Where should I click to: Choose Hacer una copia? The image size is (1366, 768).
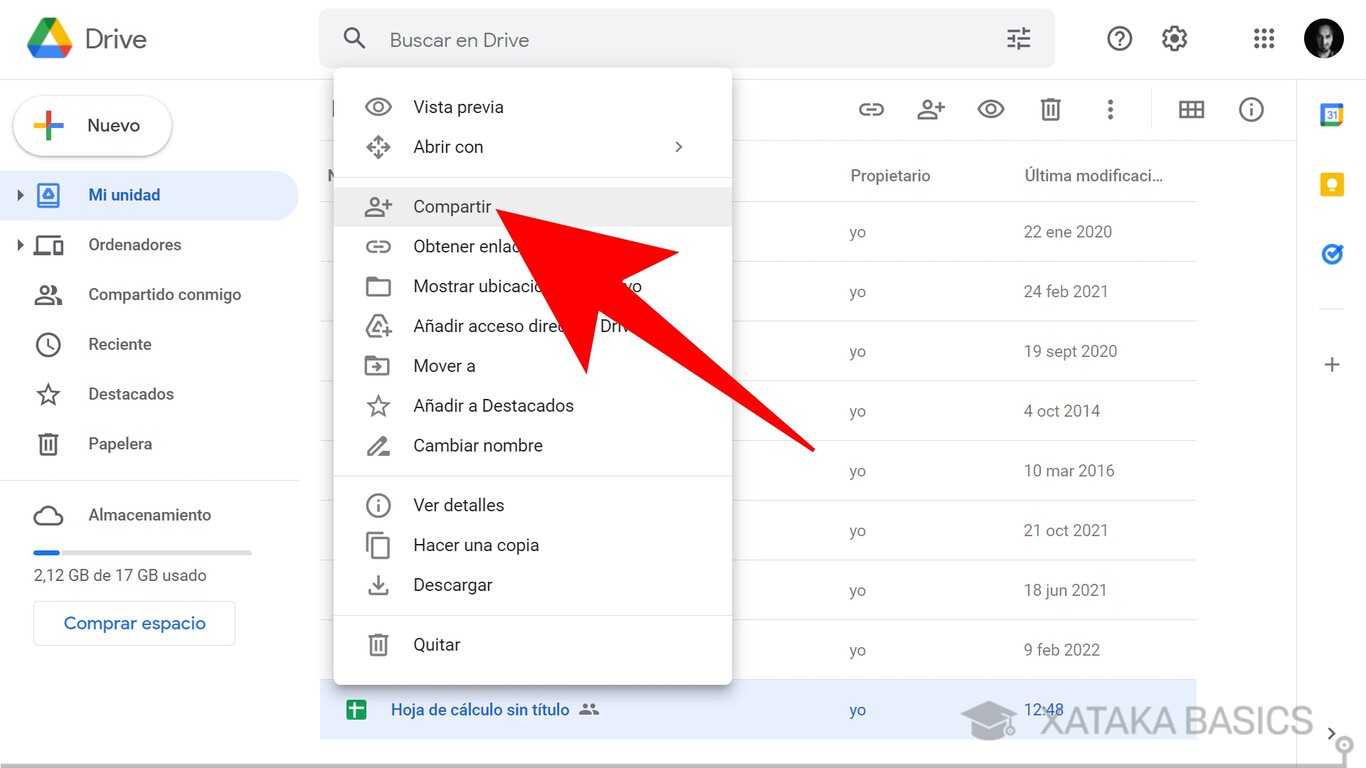pos(532,545)
